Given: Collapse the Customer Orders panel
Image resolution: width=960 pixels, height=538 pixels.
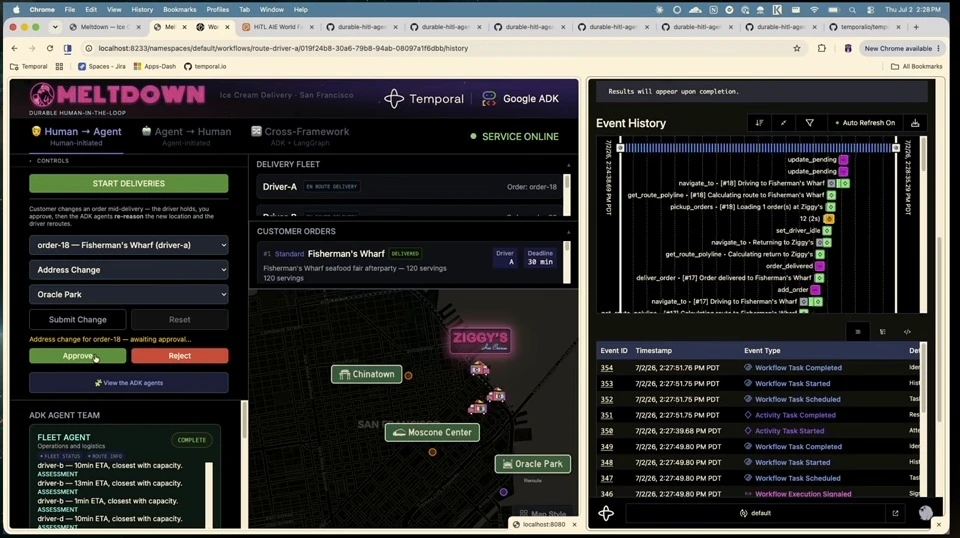Looking at the screenshot, I should [568, 232].
